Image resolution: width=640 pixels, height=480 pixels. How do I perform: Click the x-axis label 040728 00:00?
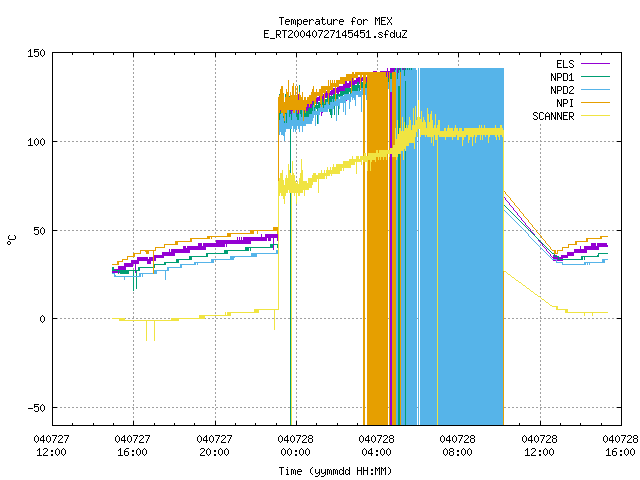[x=296, y=446]
